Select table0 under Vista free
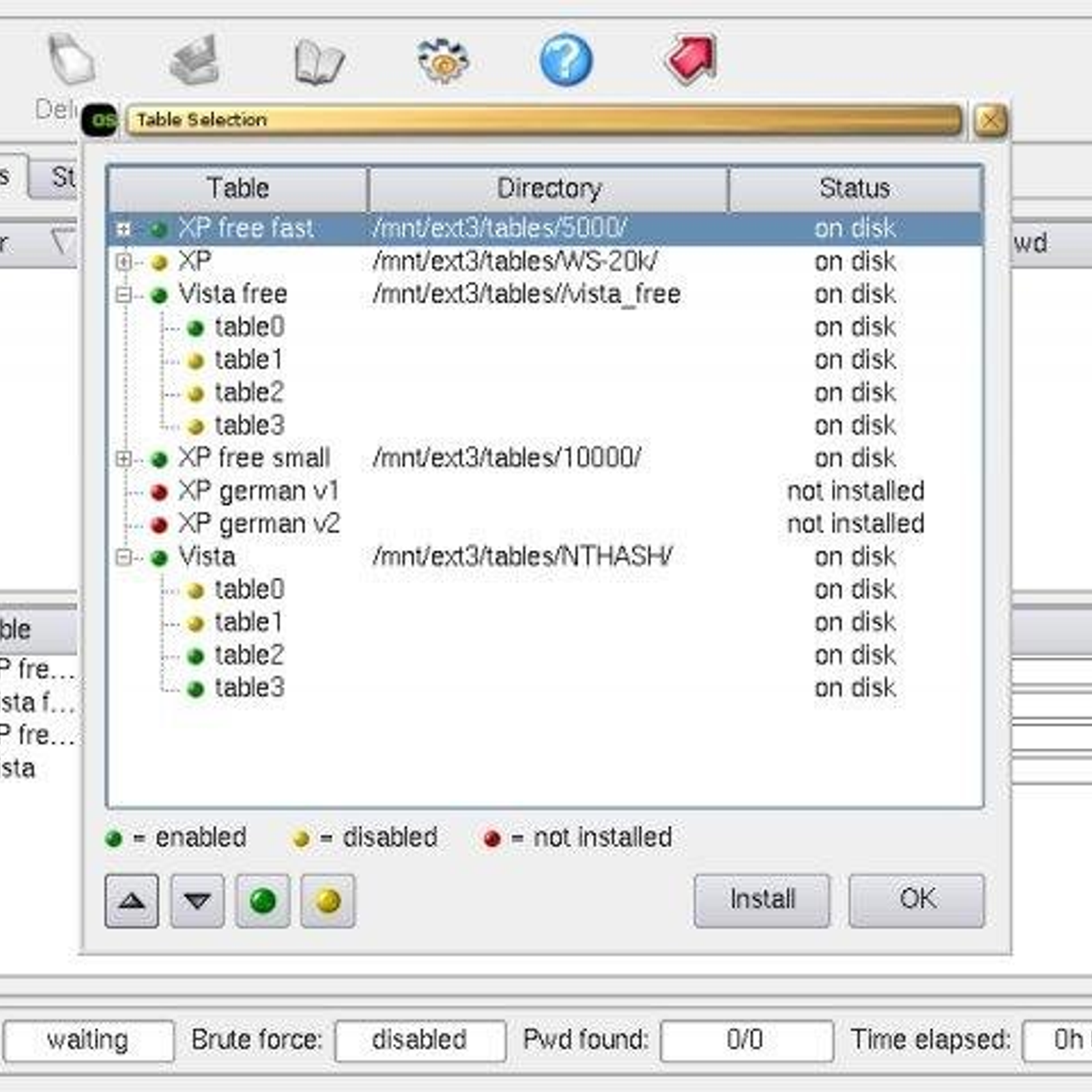The width and height of the screenshot is (1092, 1092). [545, 327]
